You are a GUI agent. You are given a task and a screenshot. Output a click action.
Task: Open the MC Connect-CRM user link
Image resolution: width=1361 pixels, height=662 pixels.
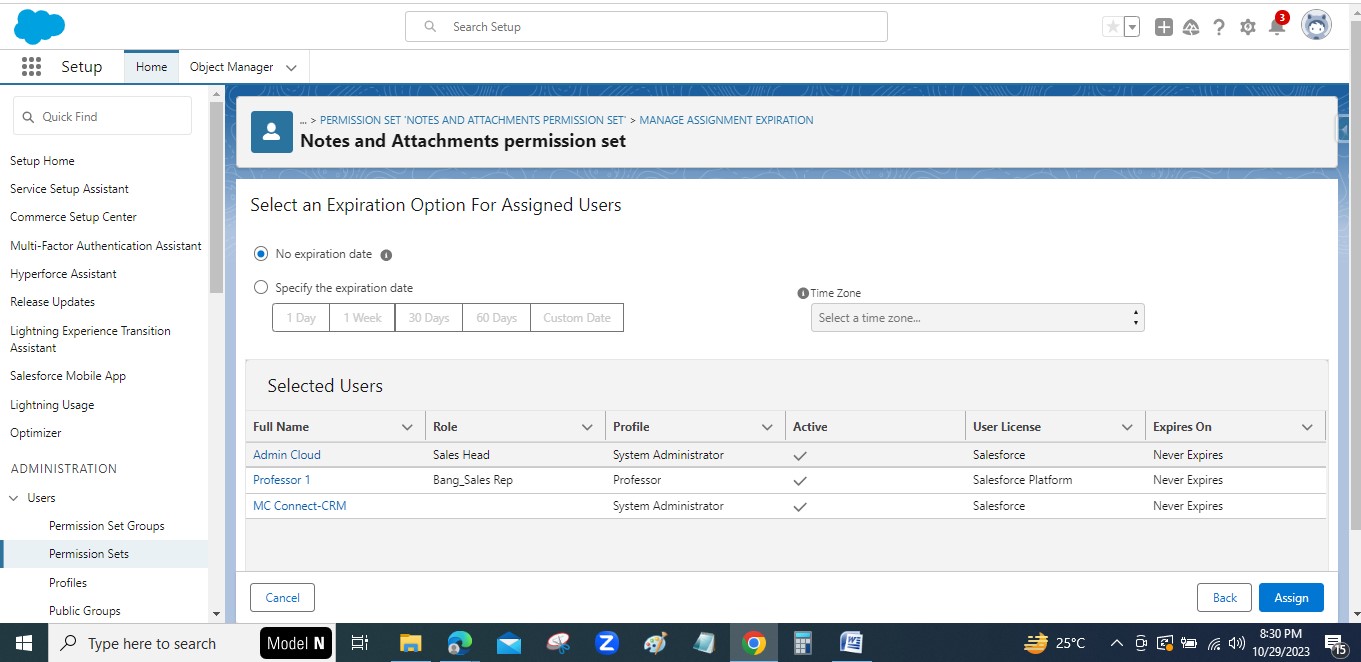[300, 506]
